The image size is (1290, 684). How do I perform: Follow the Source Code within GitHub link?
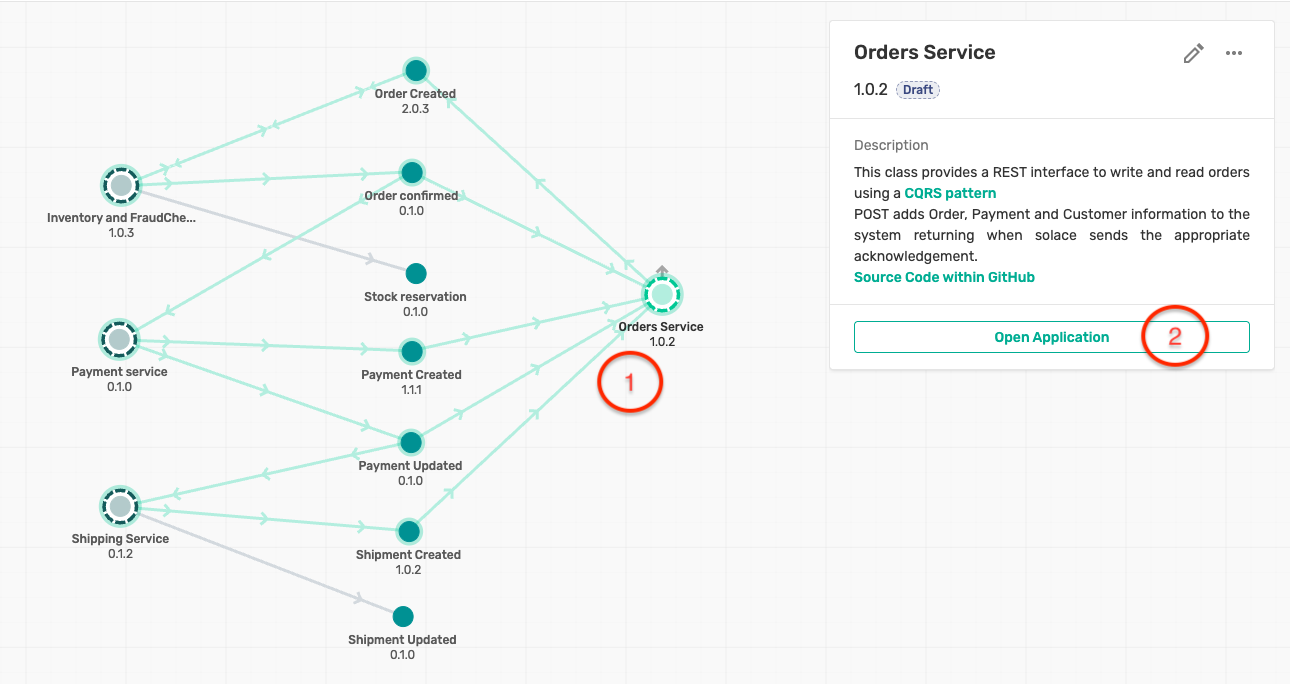[944, 277]
